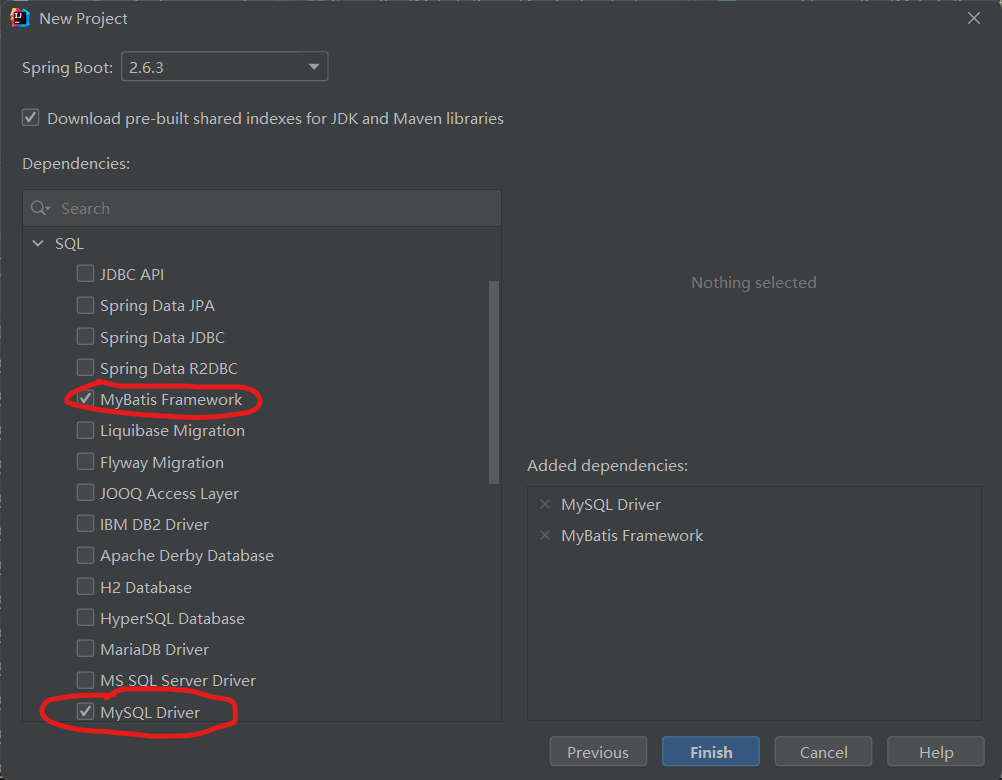Collapse the SQL dependency group
Image resolution: width=1002 pixels, height=780 pixels.
coord(38,242)
